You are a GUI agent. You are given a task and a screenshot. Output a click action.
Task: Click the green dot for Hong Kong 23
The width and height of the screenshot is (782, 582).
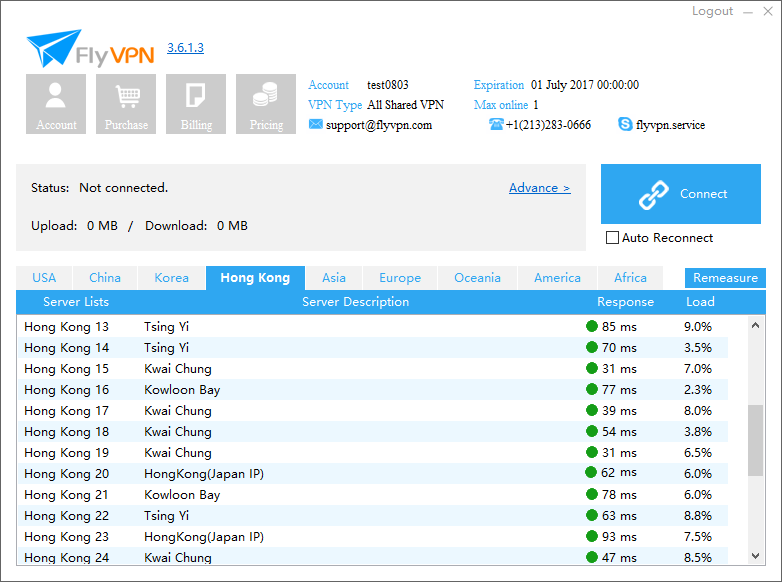[592, 536]
